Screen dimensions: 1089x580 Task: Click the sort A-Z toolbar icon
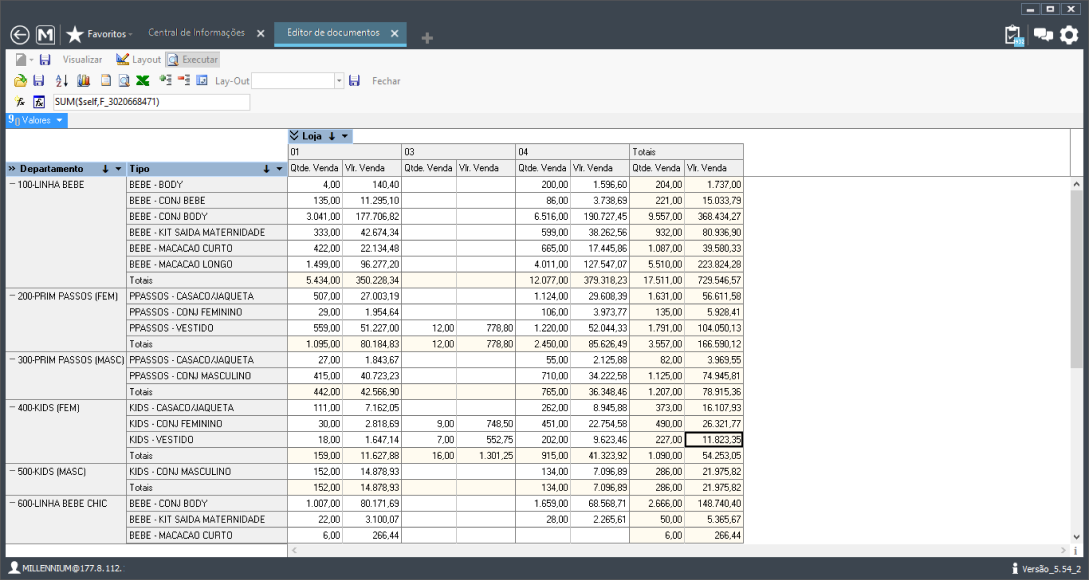(61, 81)
